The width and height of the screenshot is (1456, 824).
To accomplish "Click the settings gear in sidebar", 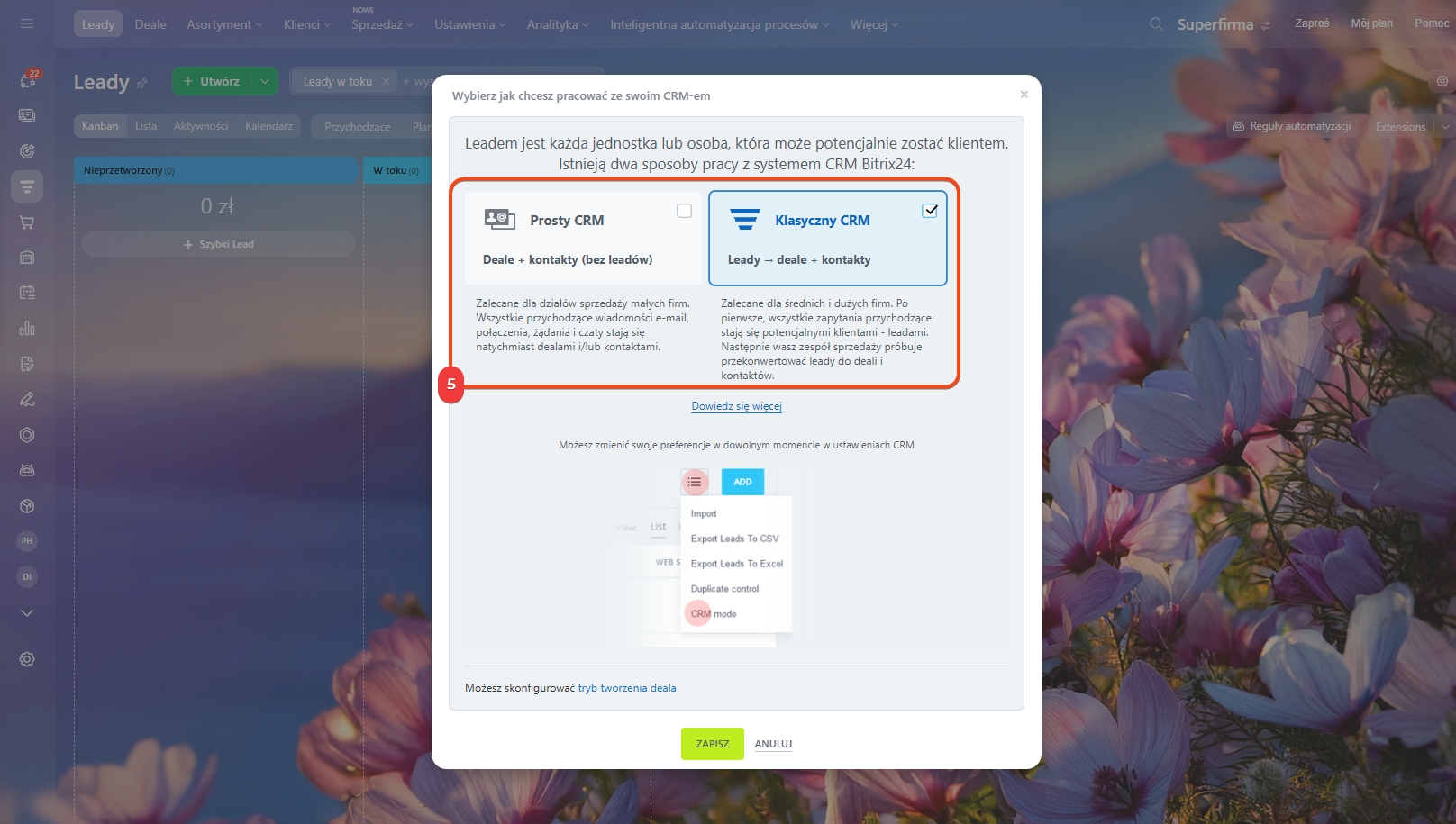I will (x=27, y=659).
